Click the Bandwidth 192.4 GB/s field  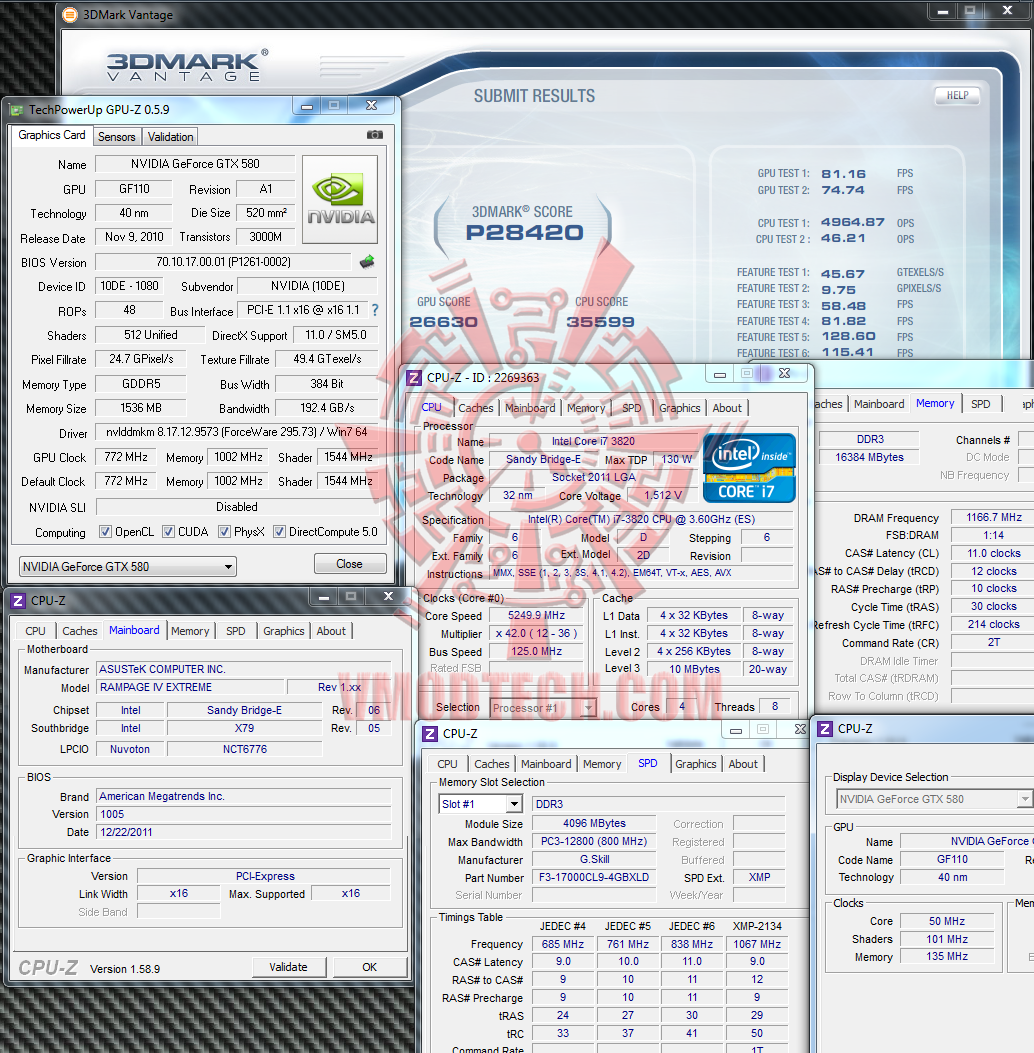point(327,408)
